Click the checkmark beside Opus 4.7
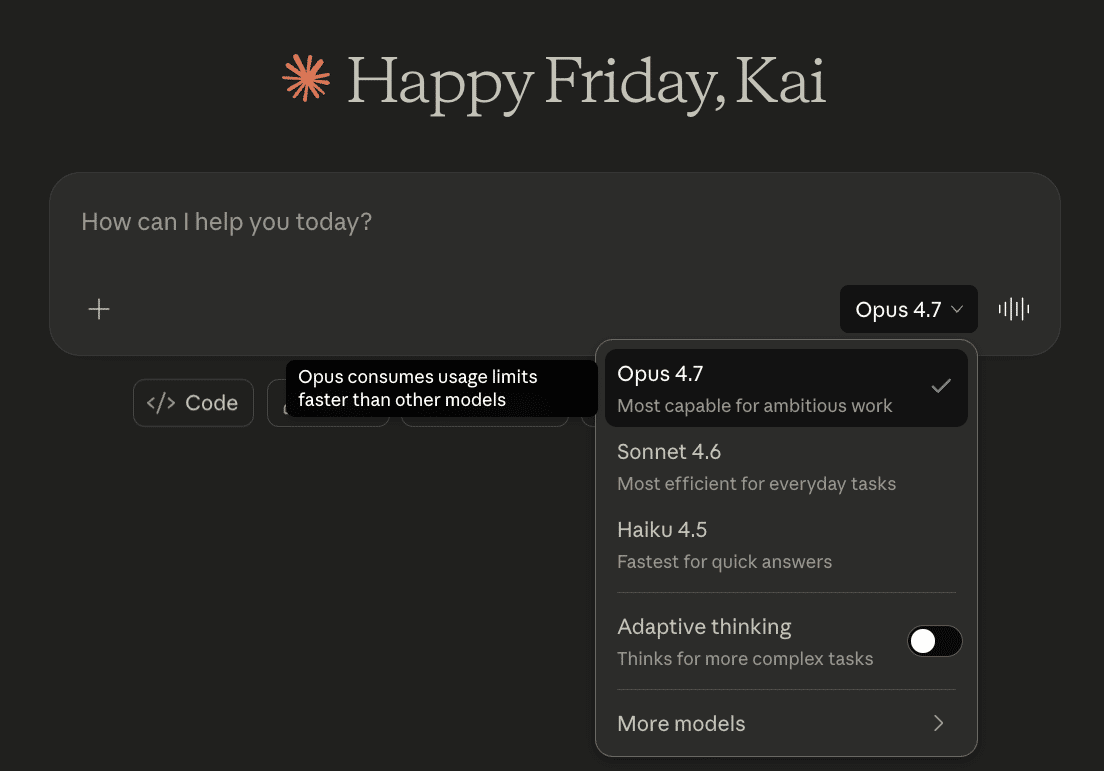The width and height of the screenshot is (1104, 771). tap(940, 386)
